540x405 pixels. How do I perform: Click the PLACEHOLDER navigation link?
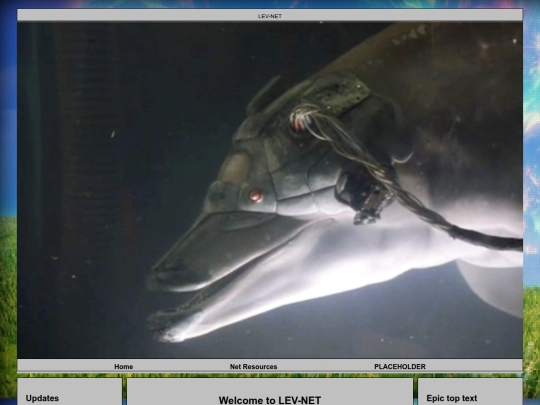click(400, 366)
